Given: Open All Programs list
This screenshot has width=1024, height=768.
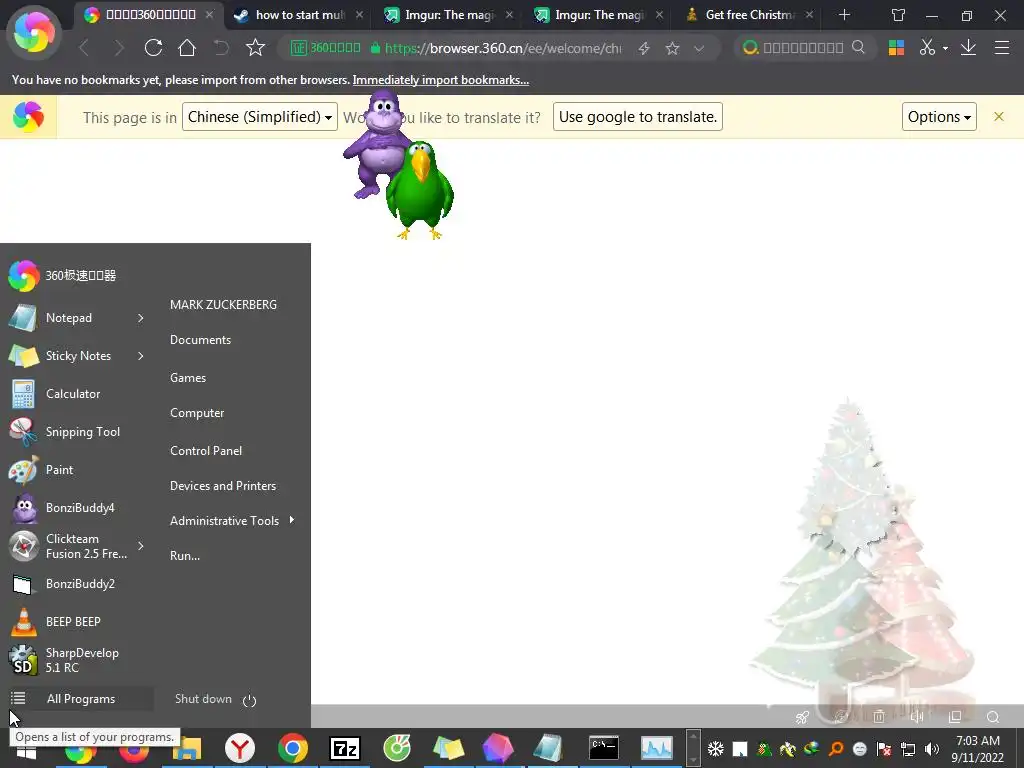Looking at the screenshot, I should (80, 699).
